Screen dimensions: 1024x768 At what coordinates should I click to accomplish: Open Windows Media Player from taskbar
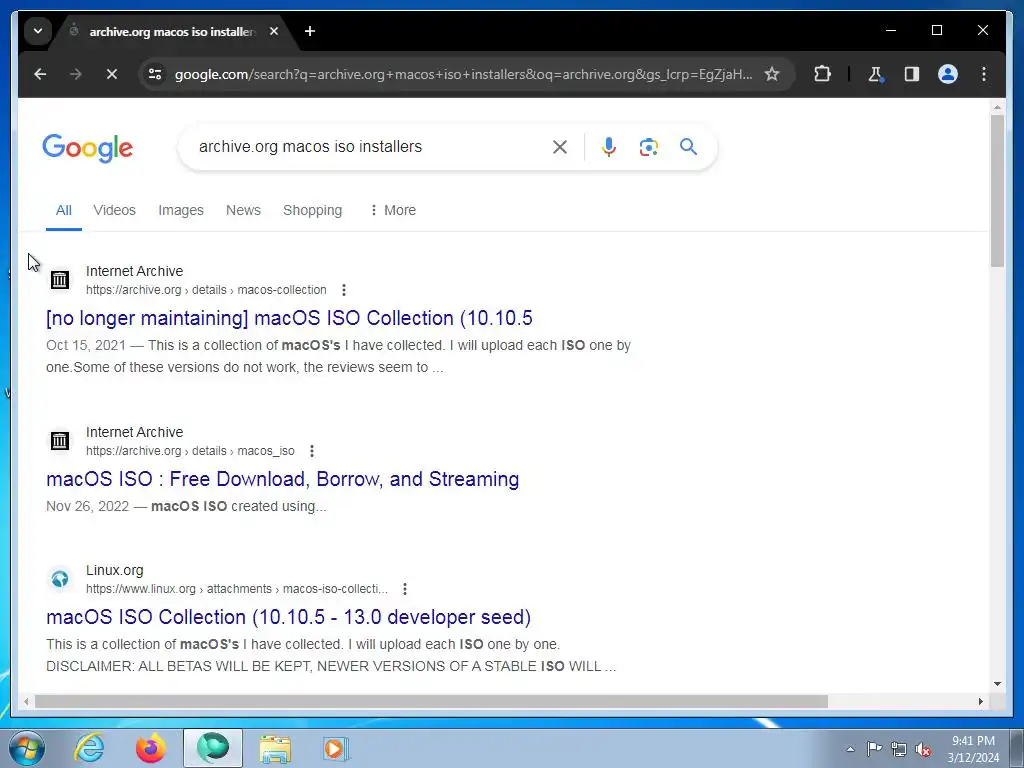[x=336, y=748]
